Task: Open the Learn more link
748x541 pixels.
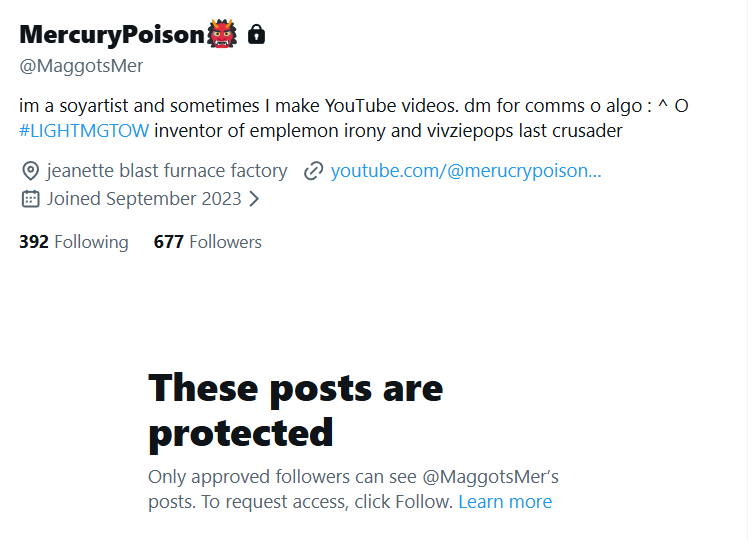Action: point(505,502)
